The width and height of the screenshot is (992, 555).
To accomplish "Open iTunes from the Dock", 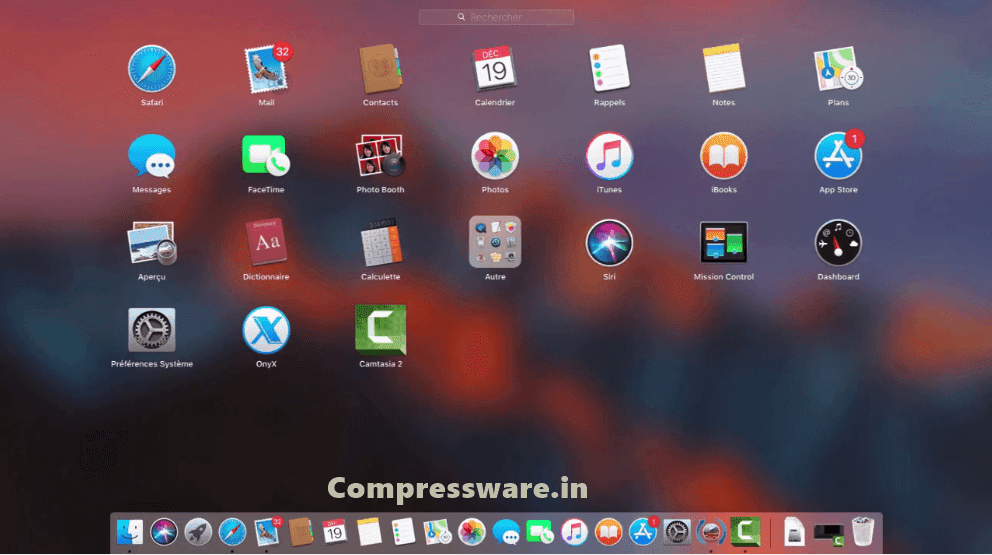I will [x=574, y=532].
